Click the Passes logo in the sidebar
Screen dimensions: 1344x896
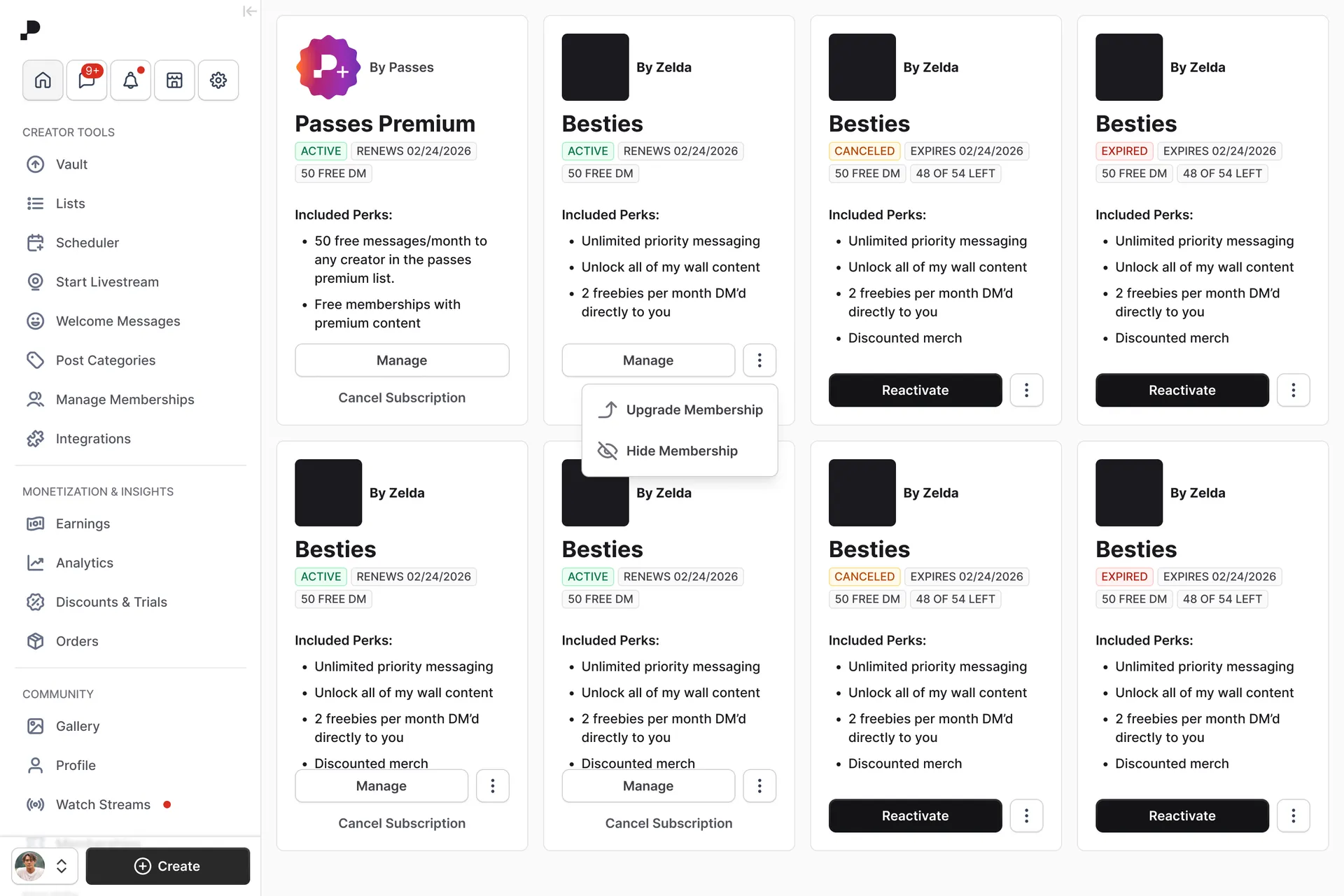pos(30,30)
